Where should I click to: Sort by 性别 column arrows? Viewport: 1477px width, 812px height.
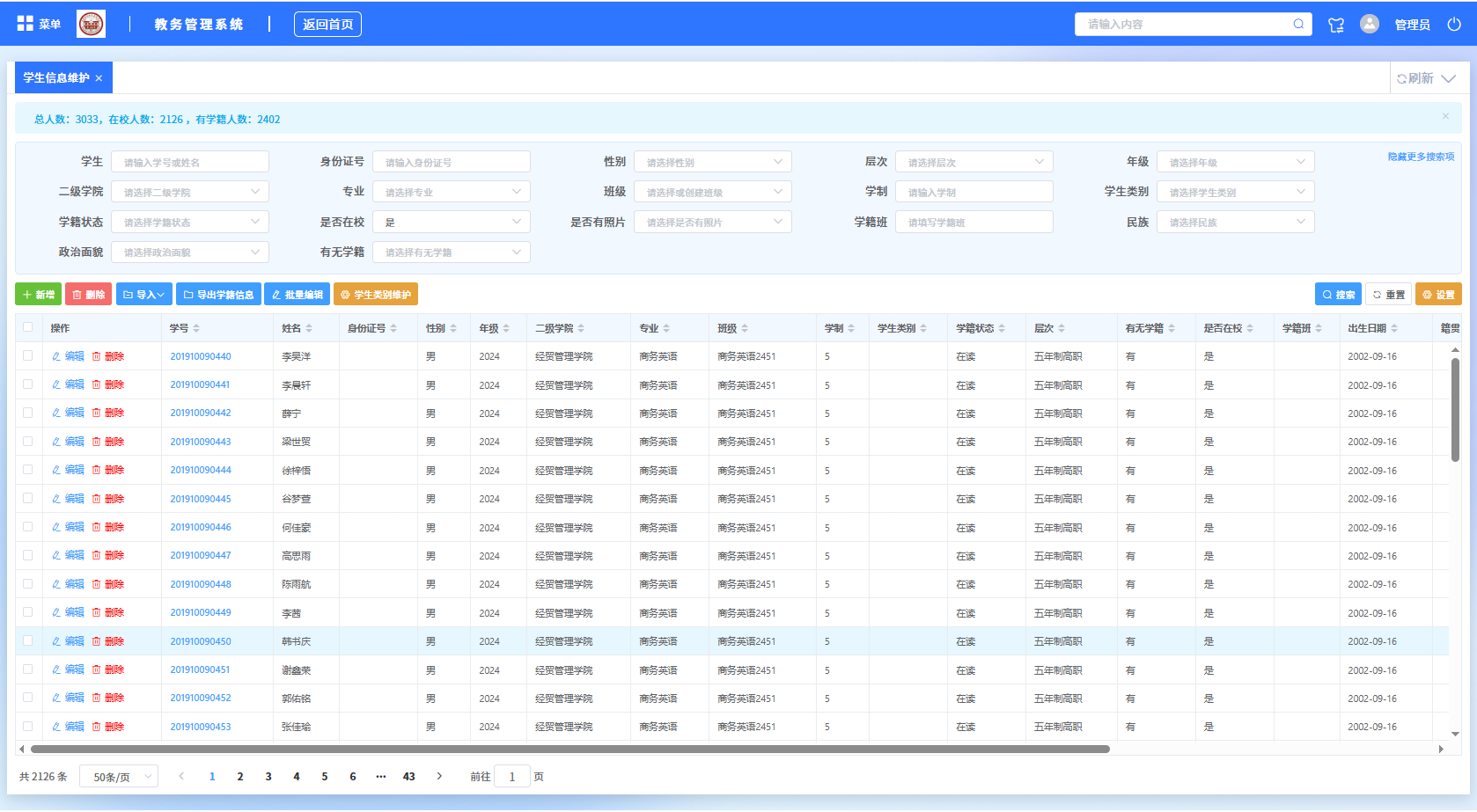point(453,328)
